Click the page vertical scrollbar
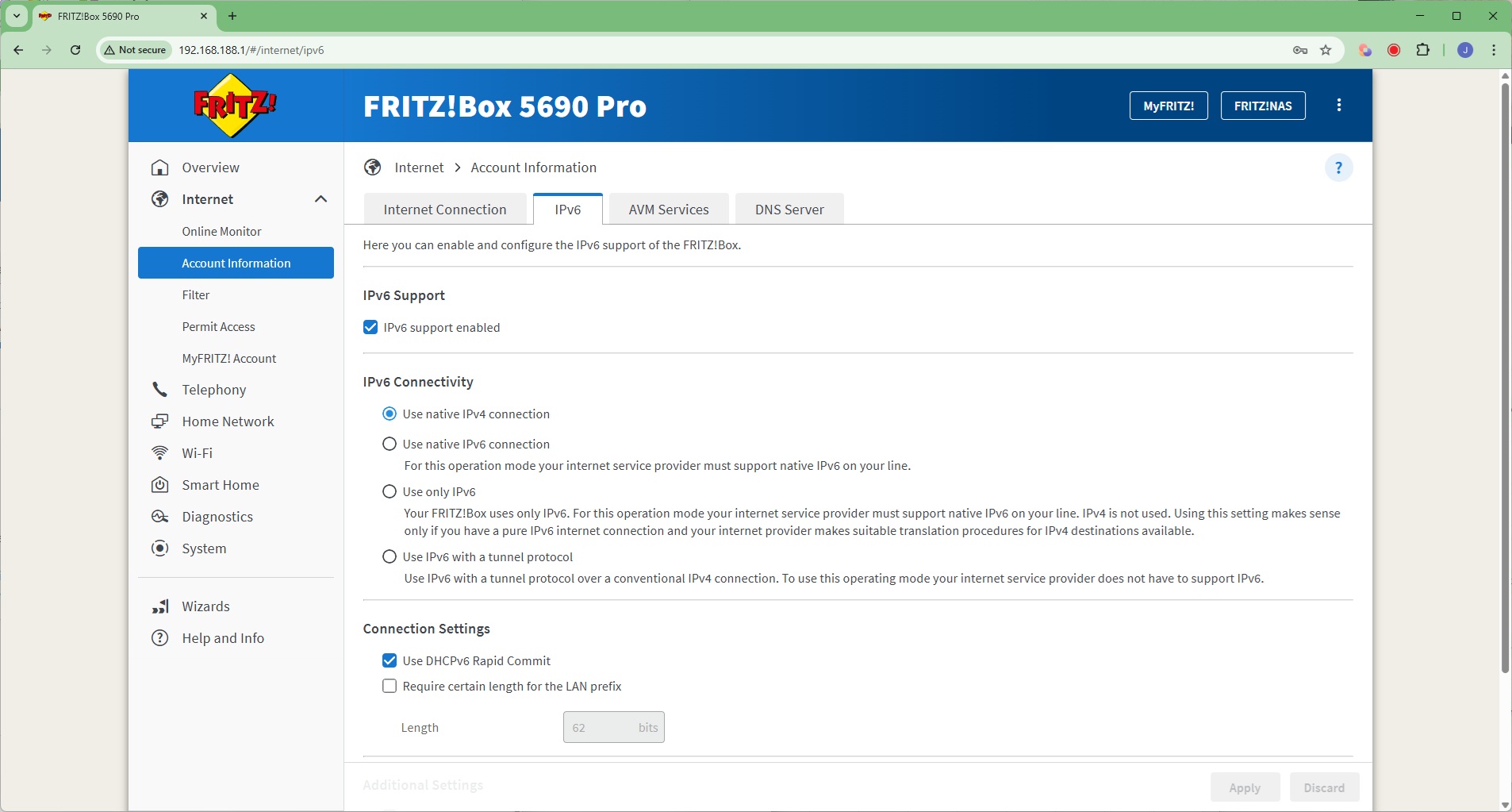 point(1505,377)
